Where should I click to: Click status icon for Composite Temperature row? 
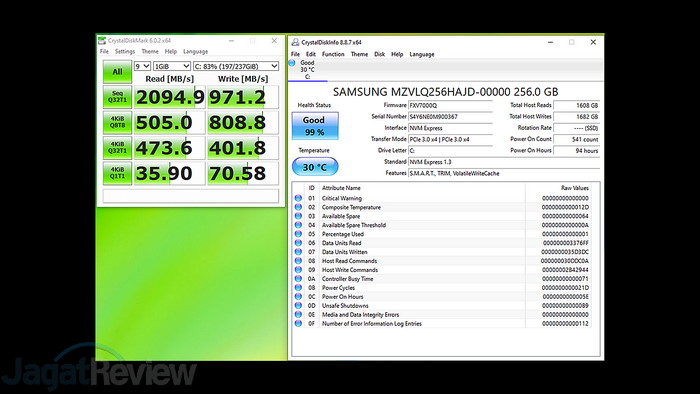pos(298,207)
